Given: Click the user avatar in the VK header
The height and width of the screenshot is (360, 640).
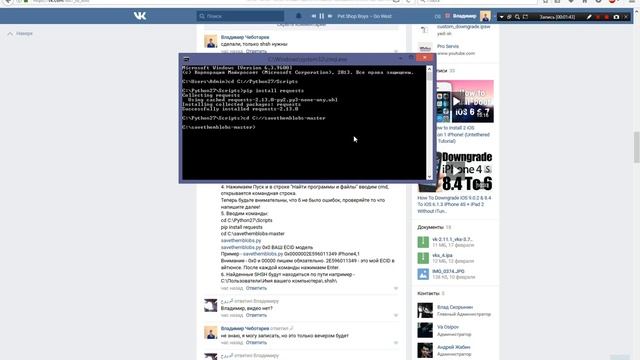Looking at the screenshot, I should tap(485, 16).
